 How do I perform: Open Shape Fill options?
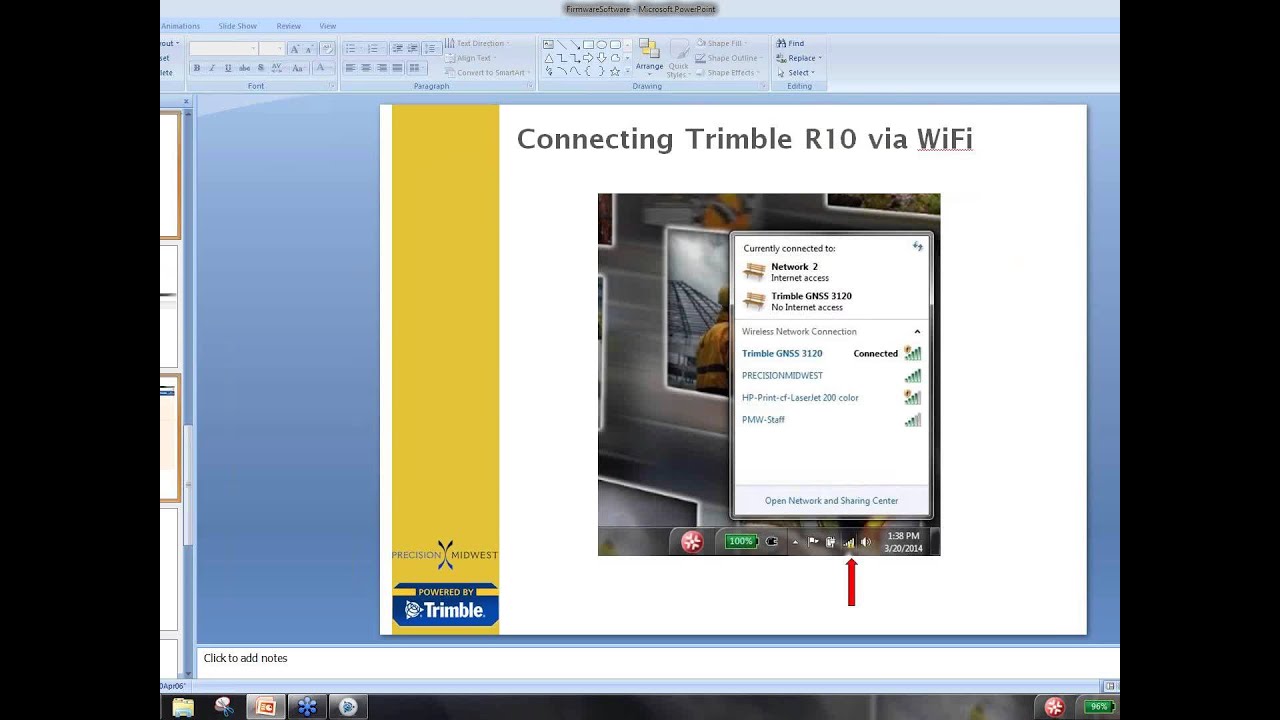pos(722,44)
